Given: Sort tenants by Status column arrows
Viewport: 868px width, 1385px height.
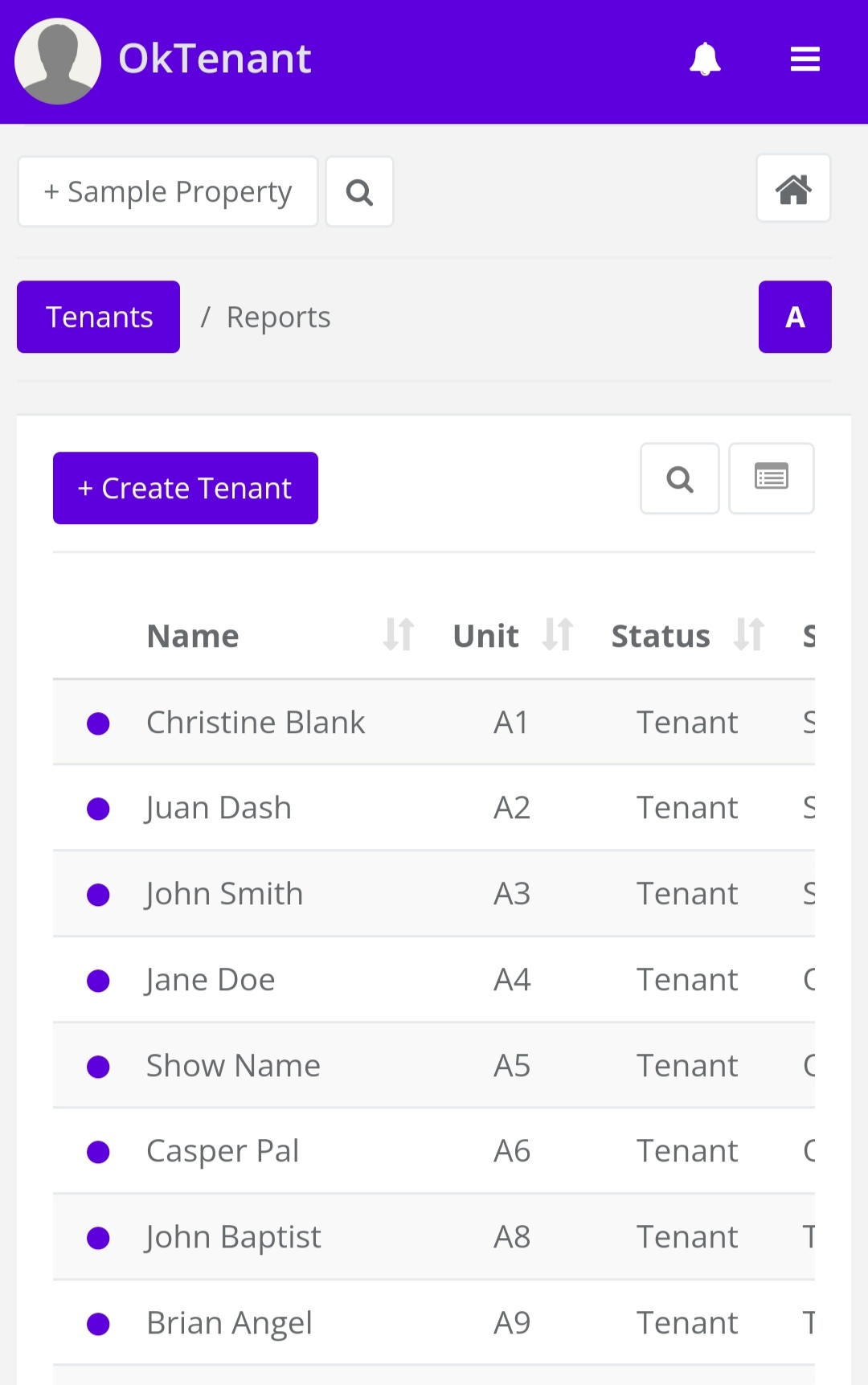Looking at the screenshot, I should tap(749, 635).
